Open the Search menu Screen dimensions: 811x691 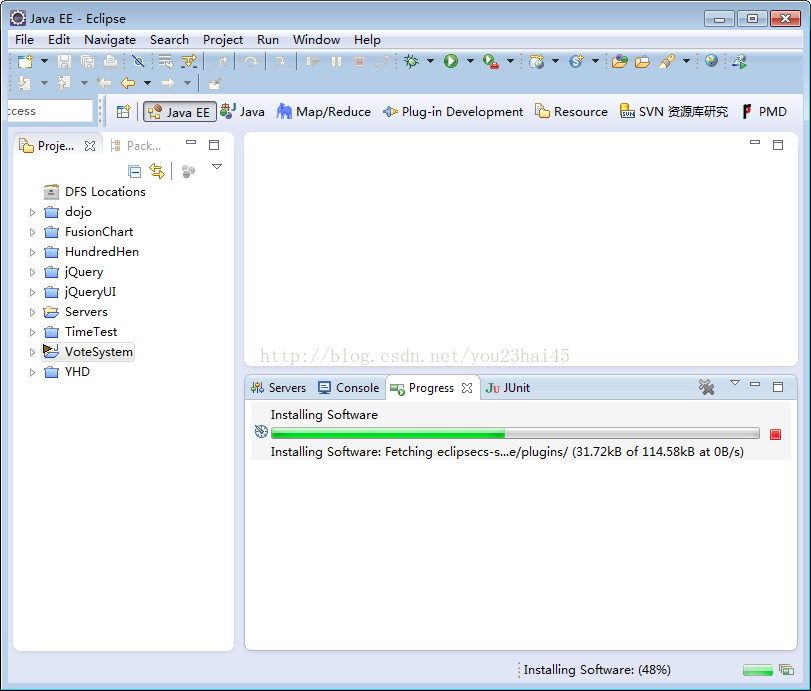point(169,40)
